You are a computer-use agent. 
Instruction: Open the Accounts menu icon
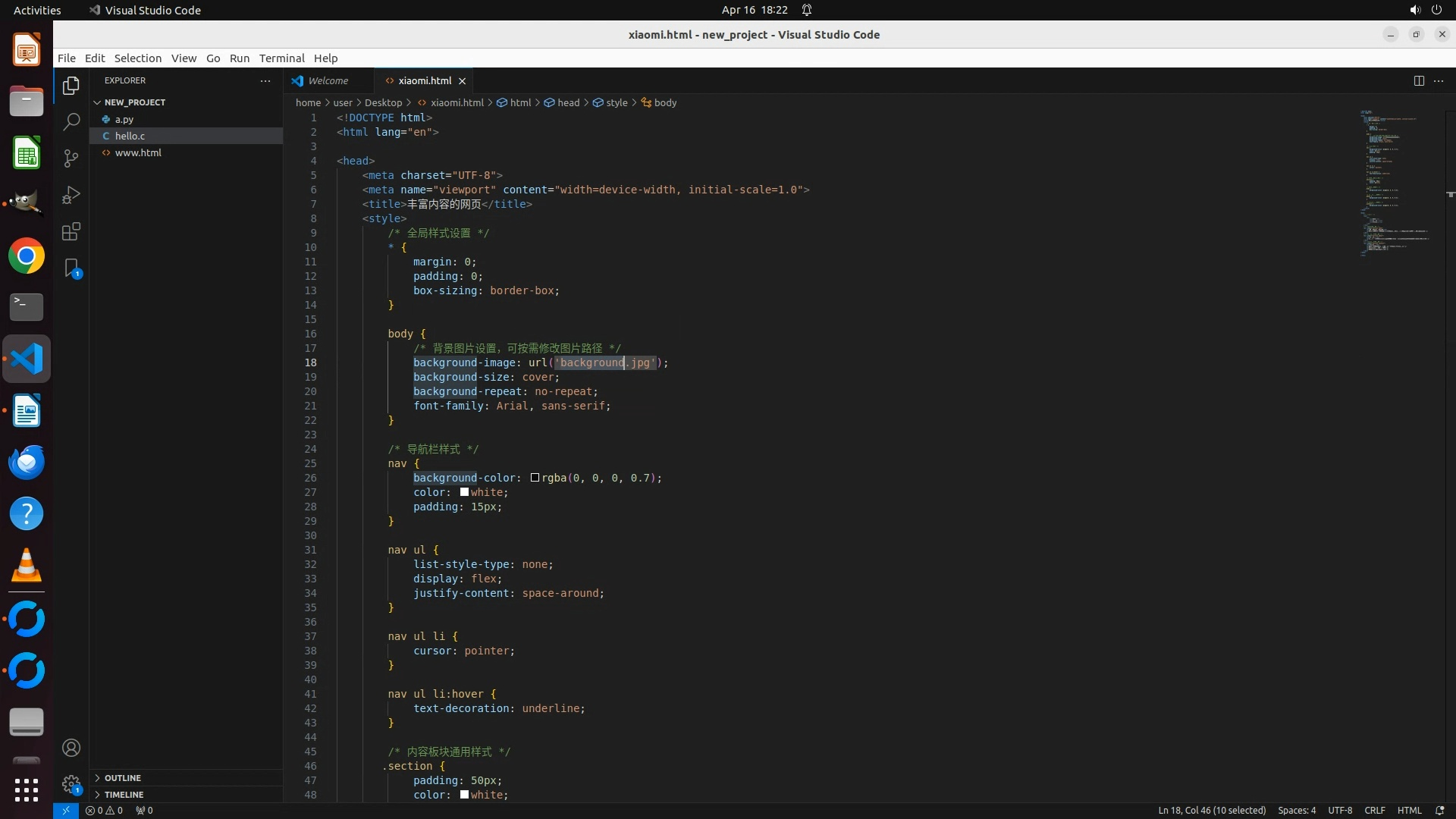coord(71,748)
